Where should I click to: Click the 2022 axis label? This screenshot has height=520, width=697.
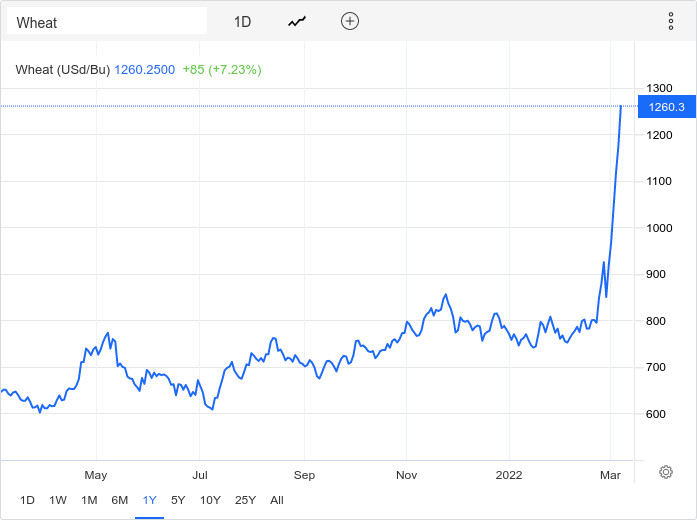pyautogui.click(x=509, y=475)
